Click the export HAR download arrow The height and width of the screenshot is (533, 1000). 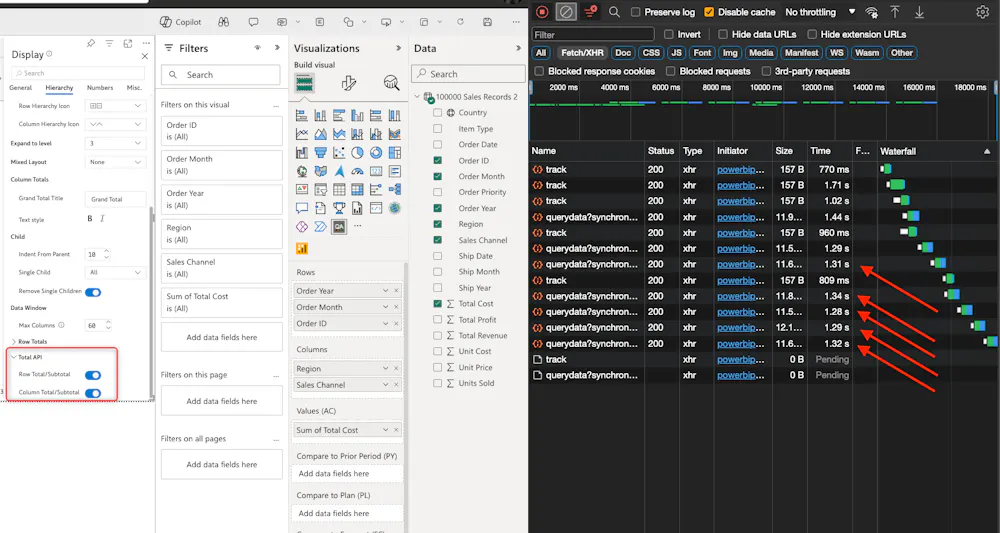point(919,11)
